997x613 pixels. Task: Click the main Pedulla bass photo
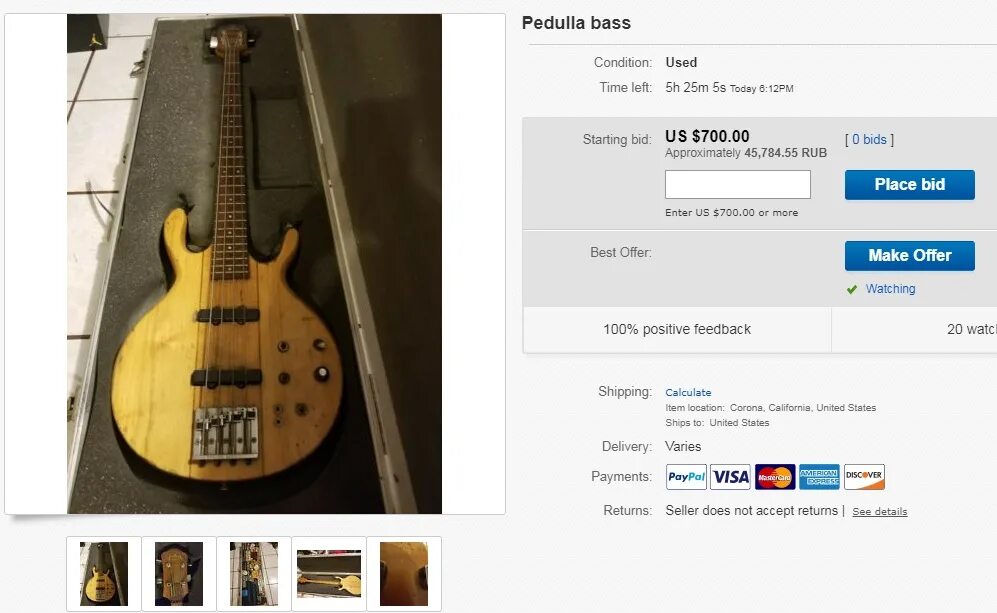pos(254,264)
